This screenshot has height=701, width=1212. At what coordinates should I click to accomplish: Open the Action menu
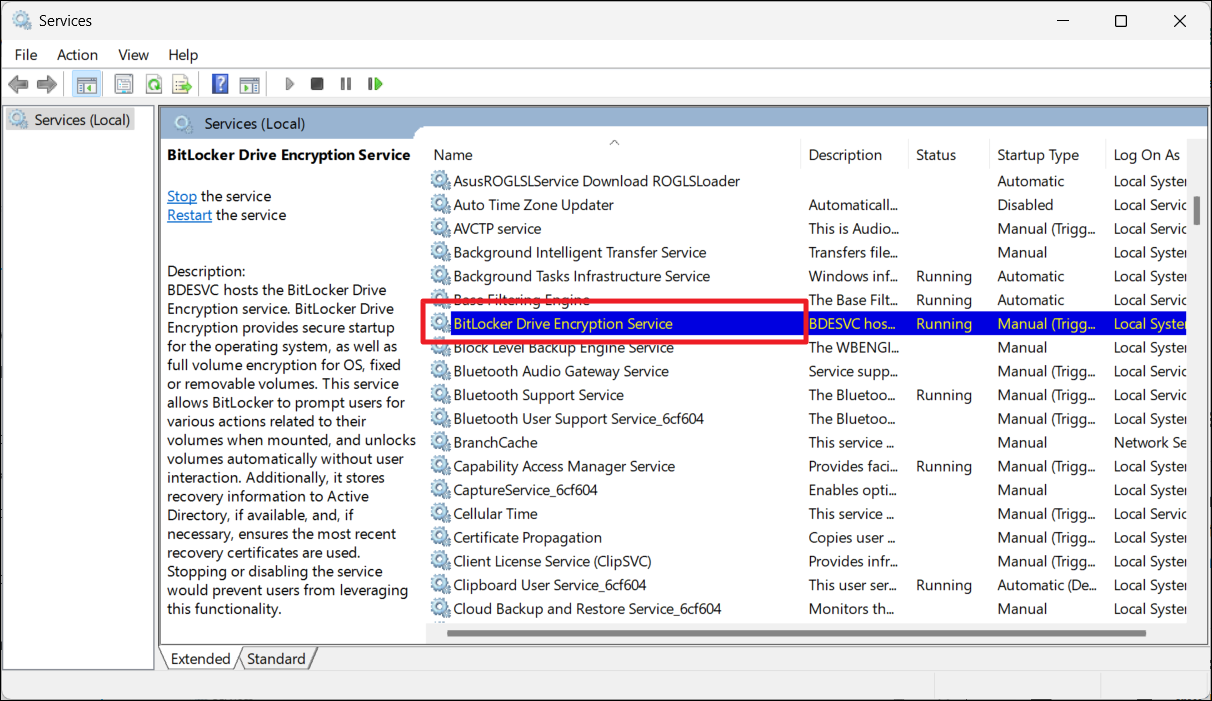tap(77, 55)
